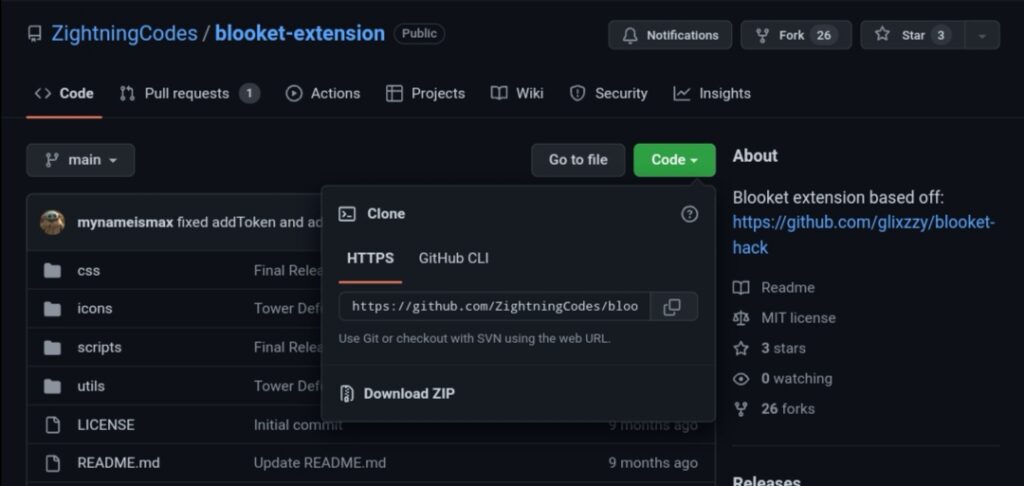Click the Notifications bell button

(670, 35)
